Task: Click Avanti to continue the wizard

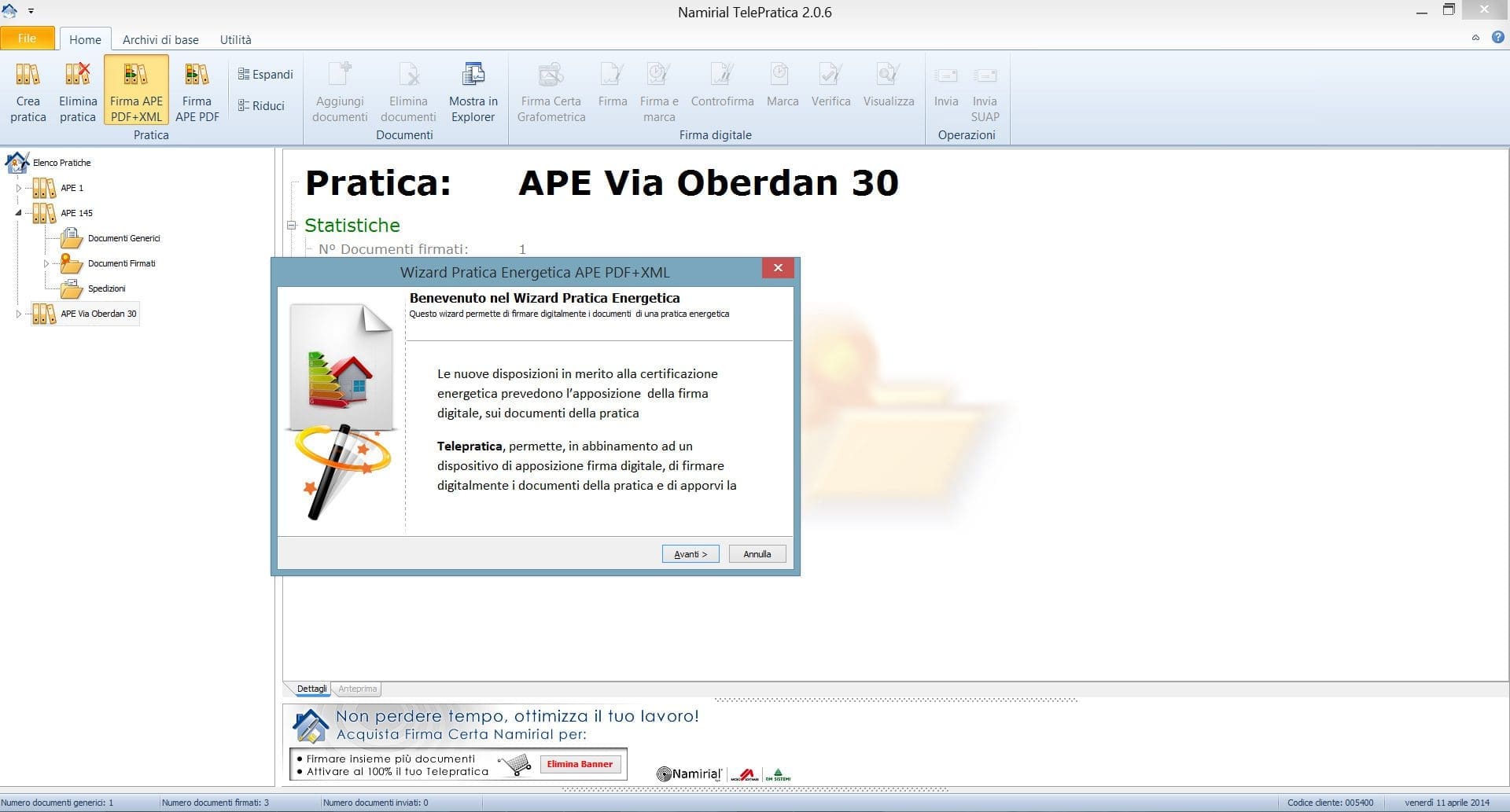Action: coord(690,554)
